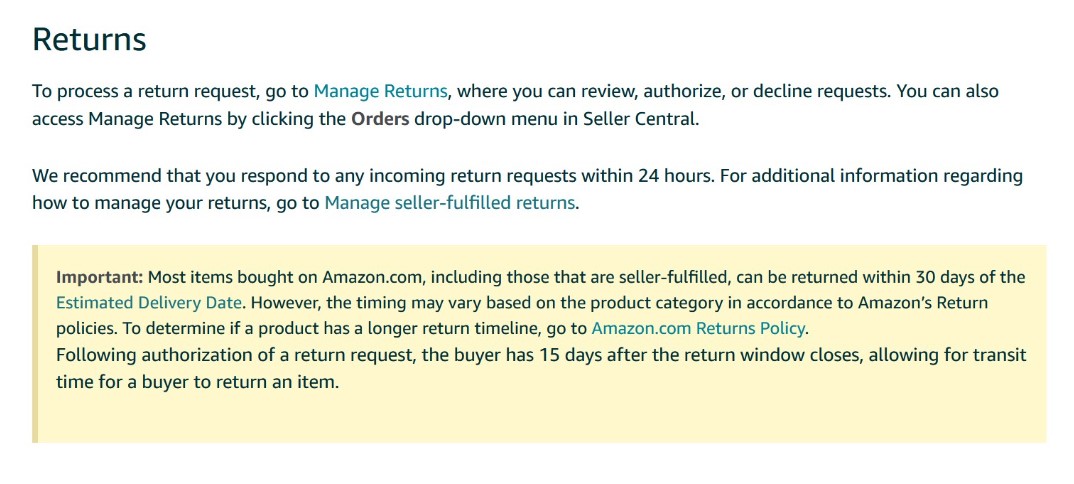The width and height of the screenshot is (1074, 484).
Task: Click the bold Important: label
Action: [x=99, y=277]
